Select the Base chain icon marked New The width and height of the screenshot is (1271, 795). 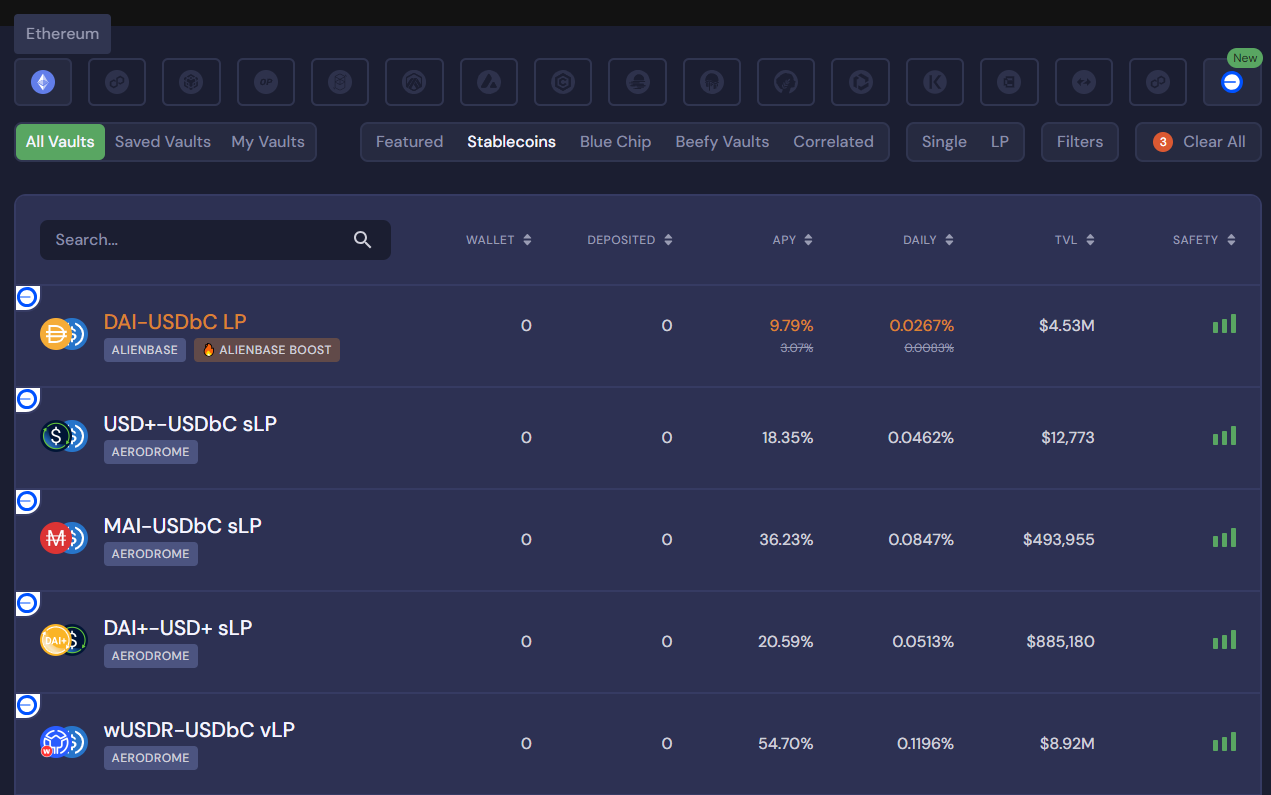(1232, 82)
